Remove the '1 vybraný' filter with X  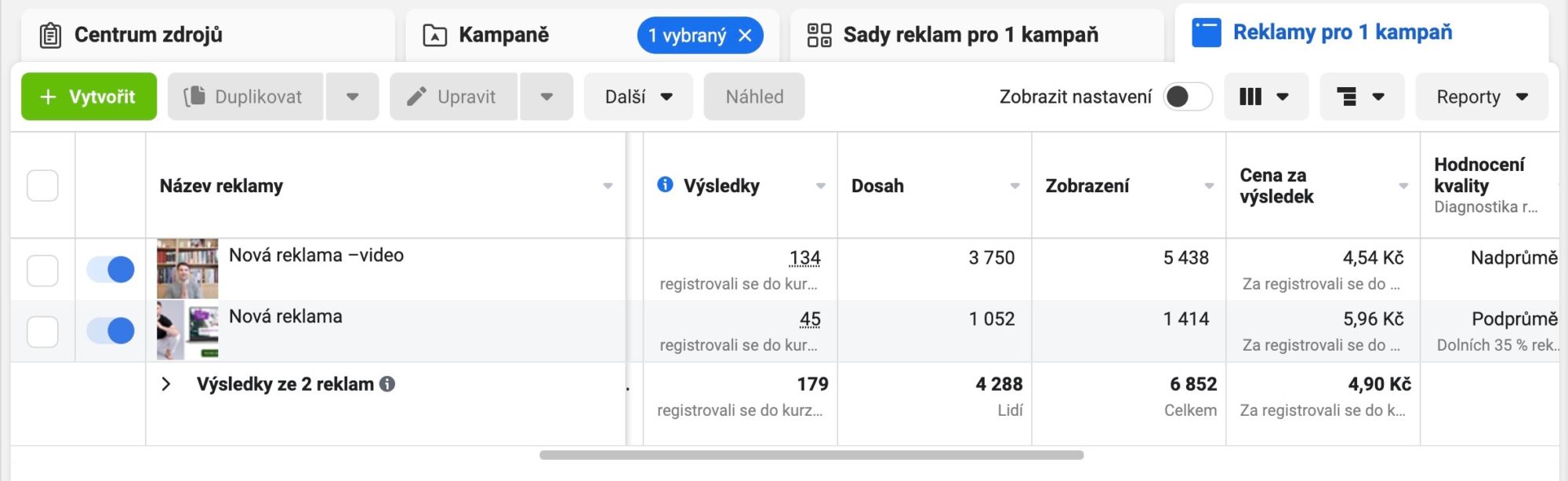(x=745, y=35)
